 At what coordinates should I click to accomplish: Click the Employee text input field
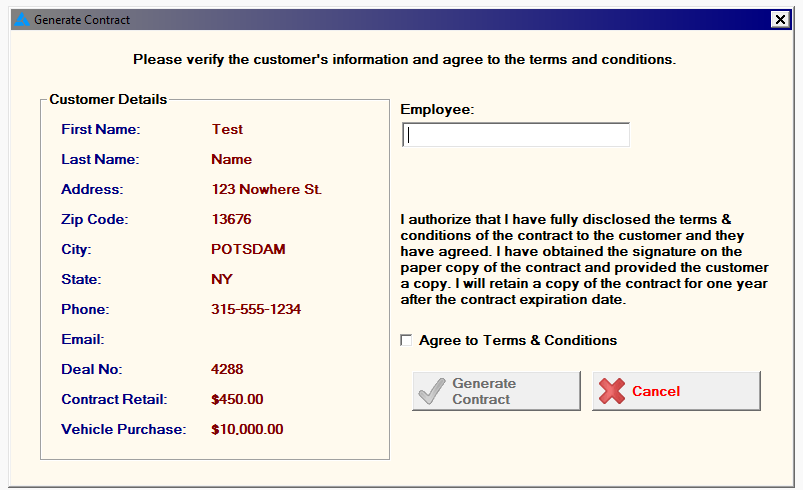516,135
